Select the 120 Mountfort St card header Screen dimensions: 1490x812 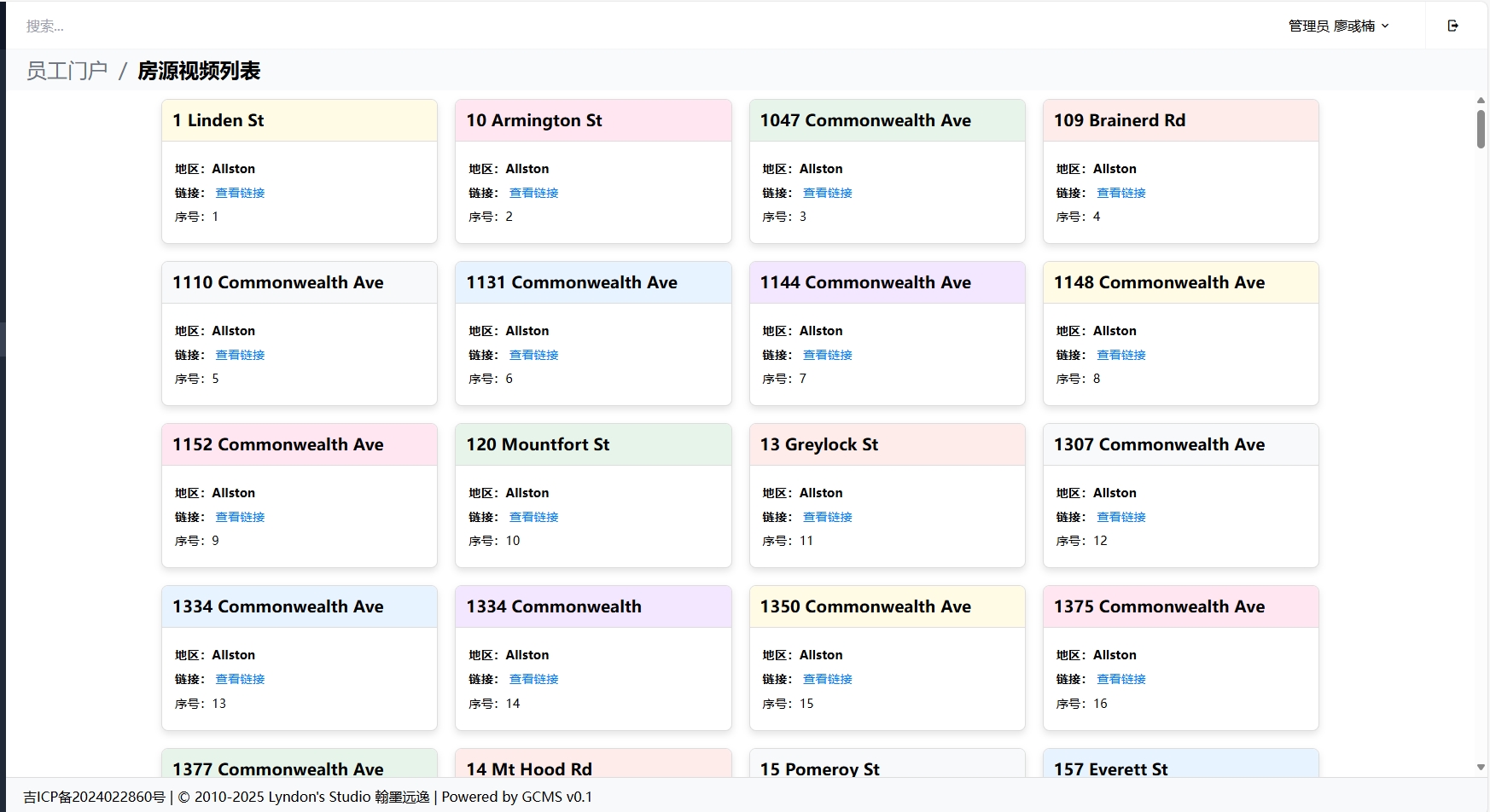point(593,444)
